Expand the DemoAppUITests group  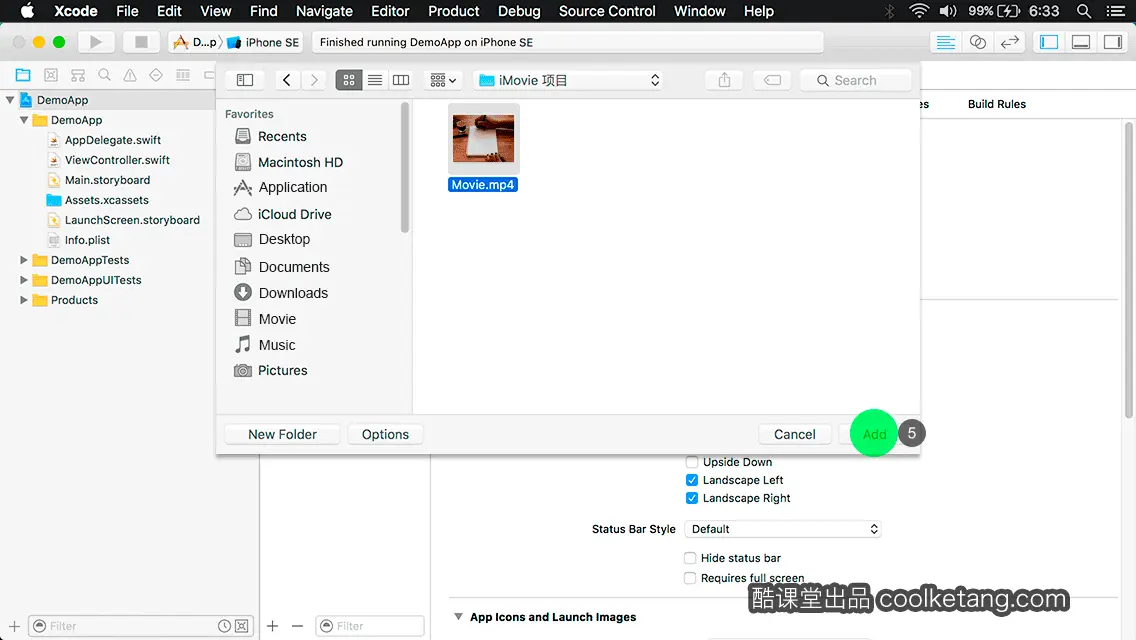tap(24, 280)
